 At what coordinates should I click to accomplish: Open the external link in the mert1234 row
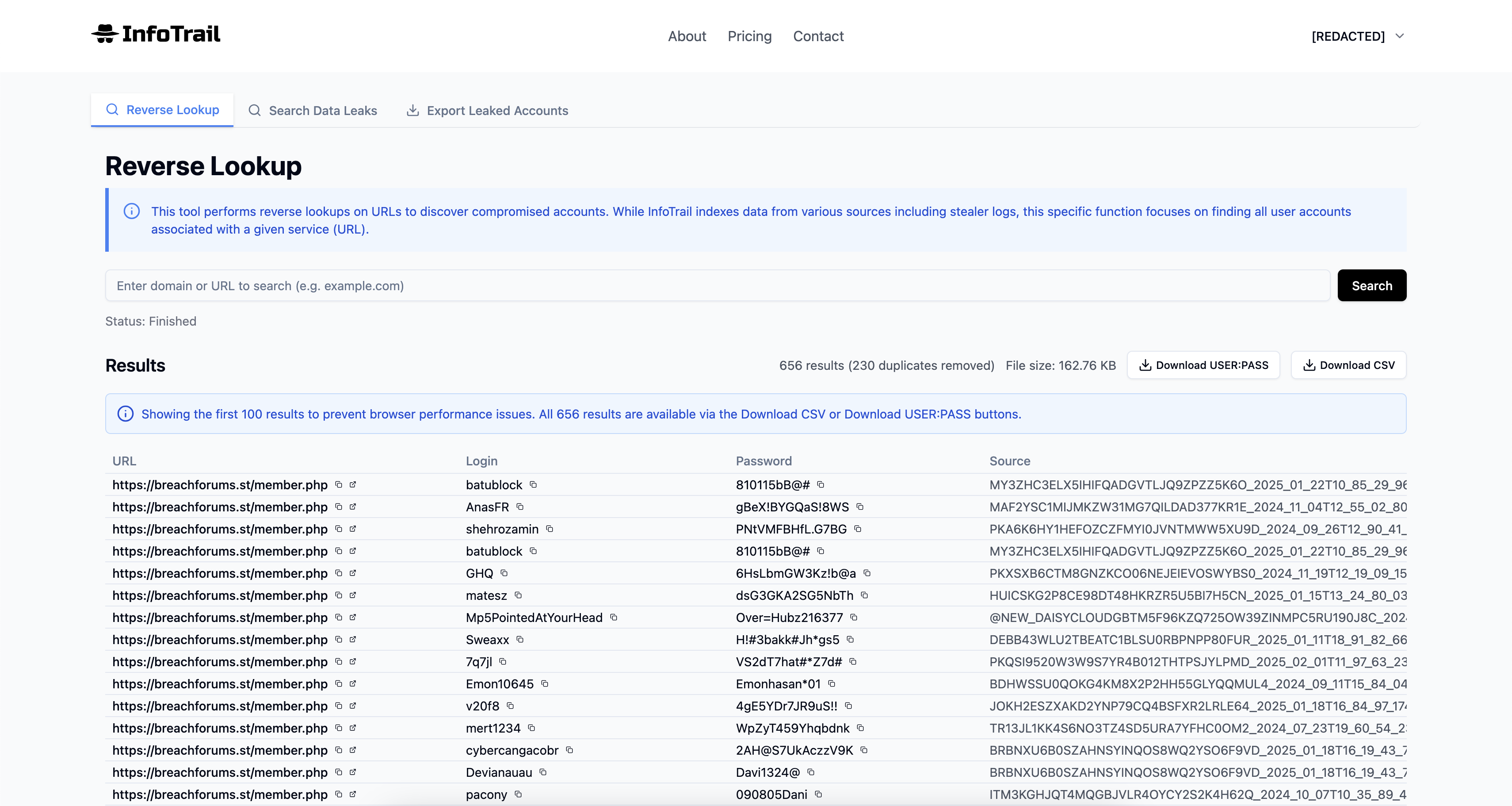pos(353,728)
